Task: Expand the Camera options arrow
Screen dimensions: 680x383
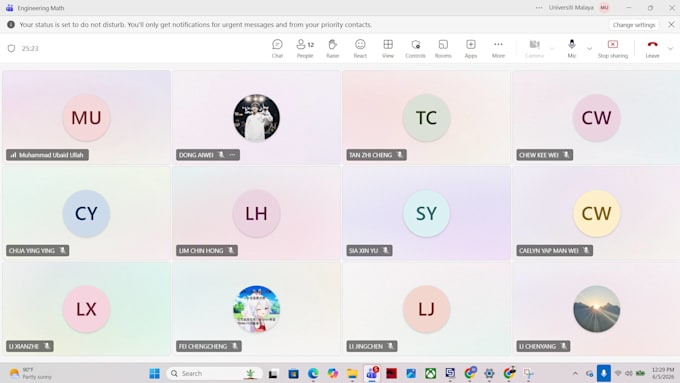Action: [x=552, y=49]
